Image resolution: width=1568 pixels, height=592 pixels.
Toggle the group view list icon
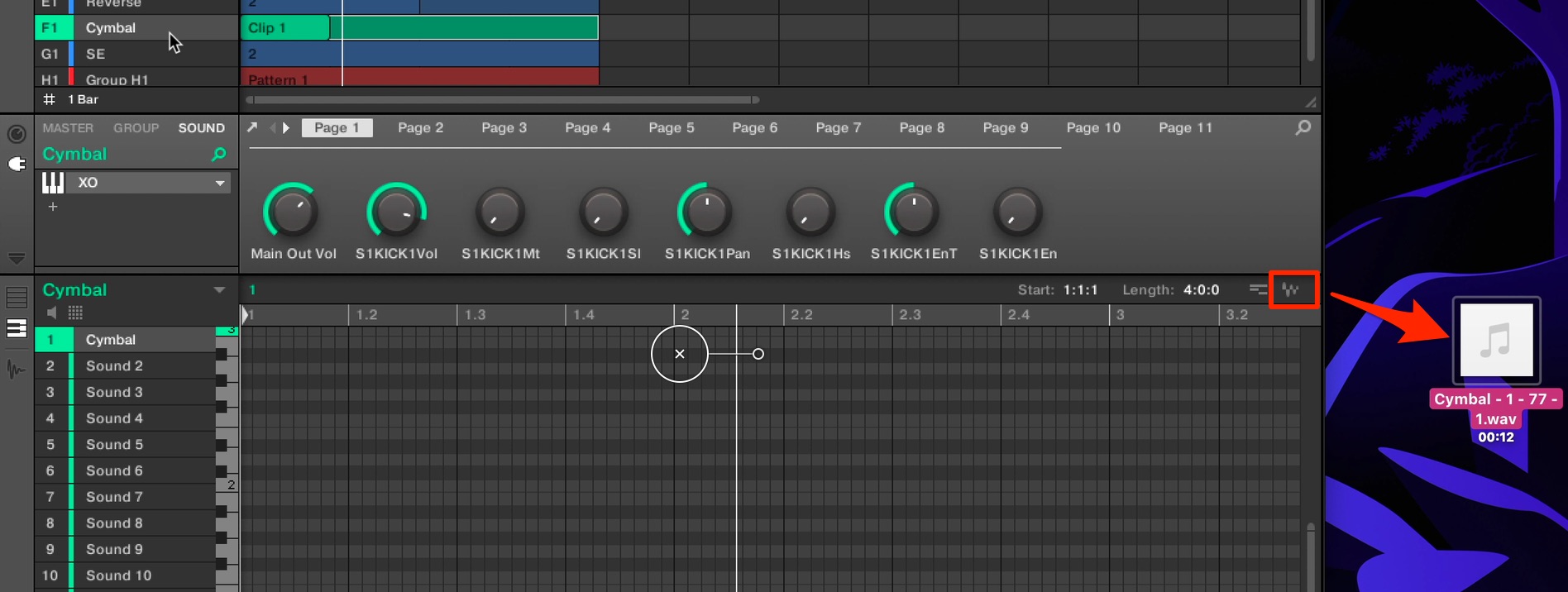[x=17, y=297]
